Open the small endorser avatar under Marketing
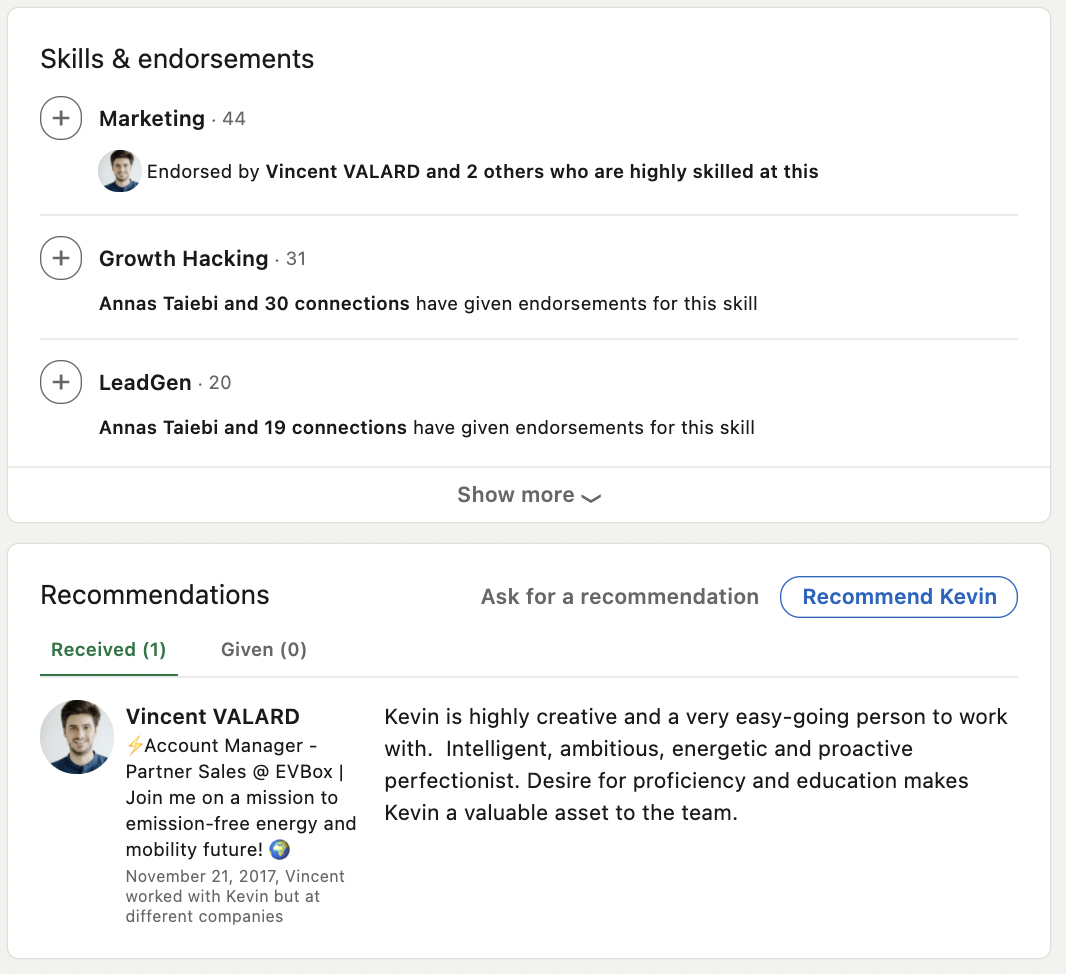Viewport: 1066px width, 974px height. tap(120, 171)
